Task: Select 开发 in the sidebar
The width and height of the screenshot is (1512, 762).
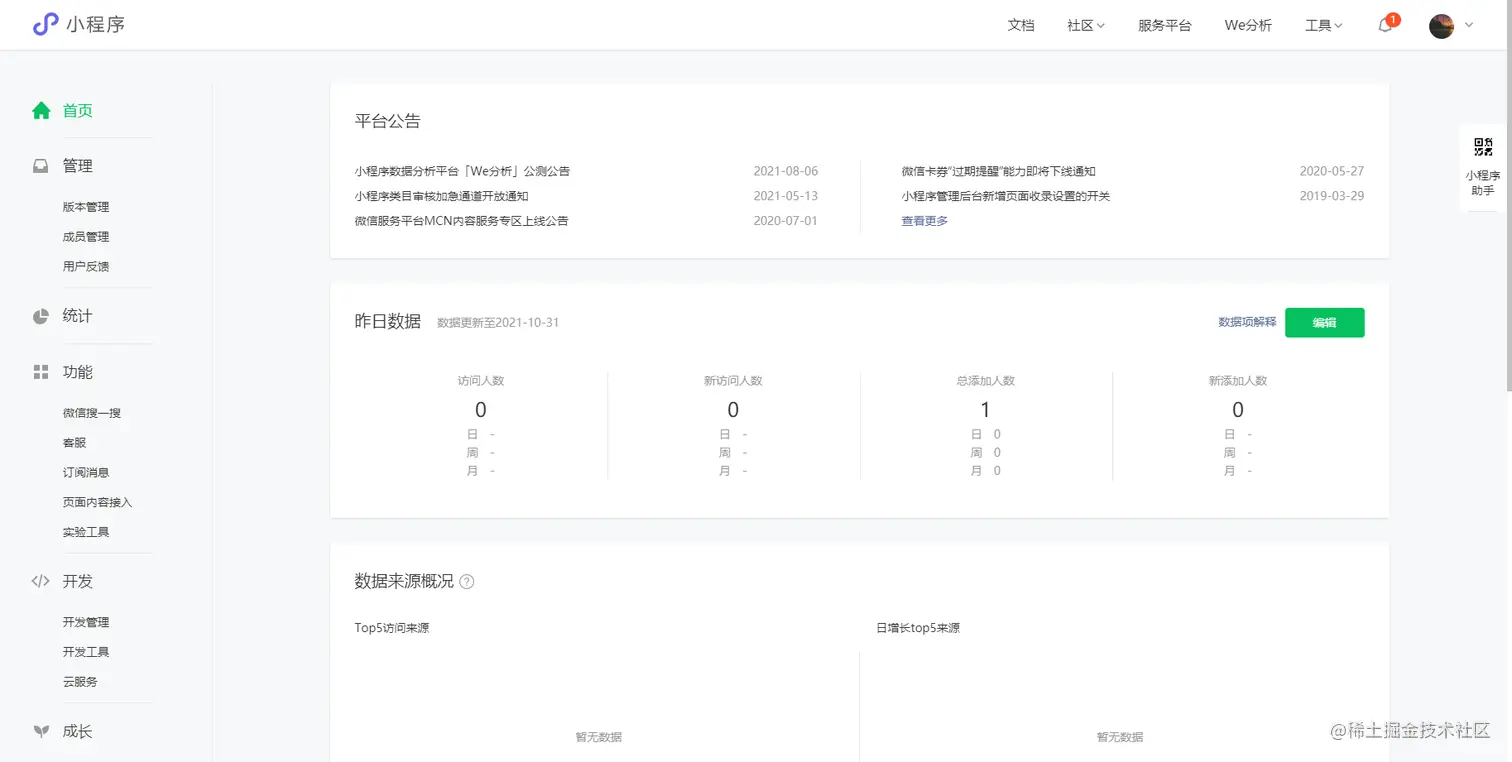Action: 78,581
